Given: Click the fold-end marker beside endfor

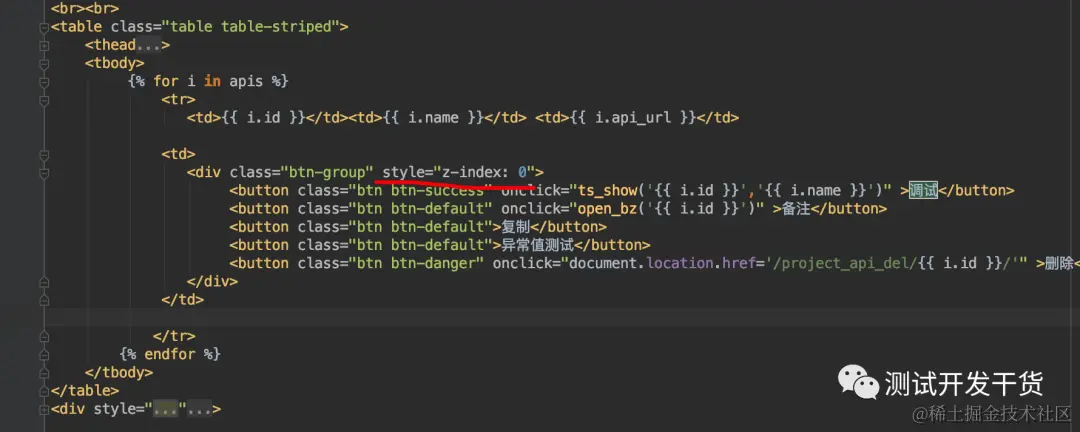Looking at the screenshot, I should 44,354.
